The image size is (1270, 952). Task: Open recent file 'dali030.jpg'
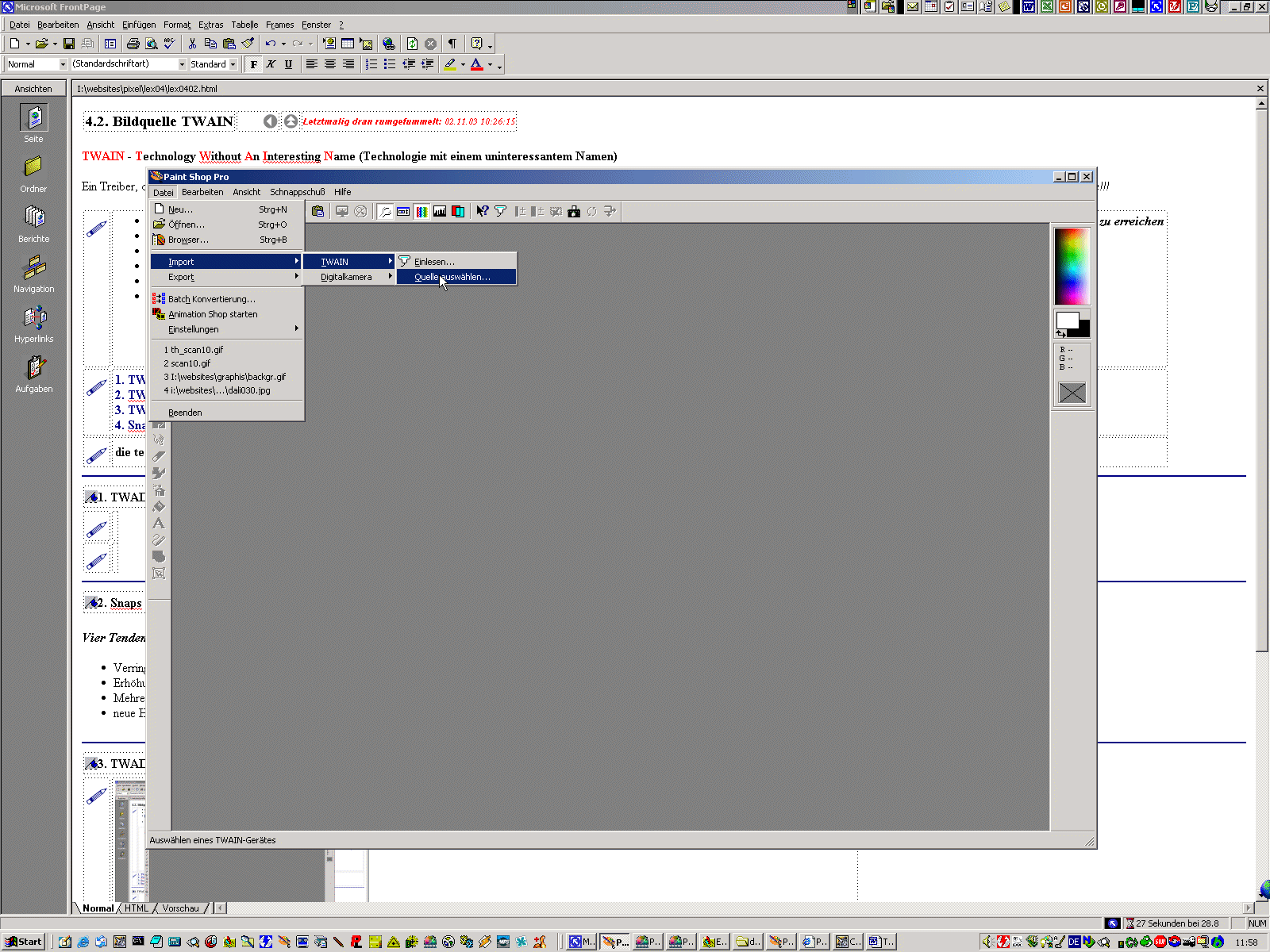tap(226, 390)
